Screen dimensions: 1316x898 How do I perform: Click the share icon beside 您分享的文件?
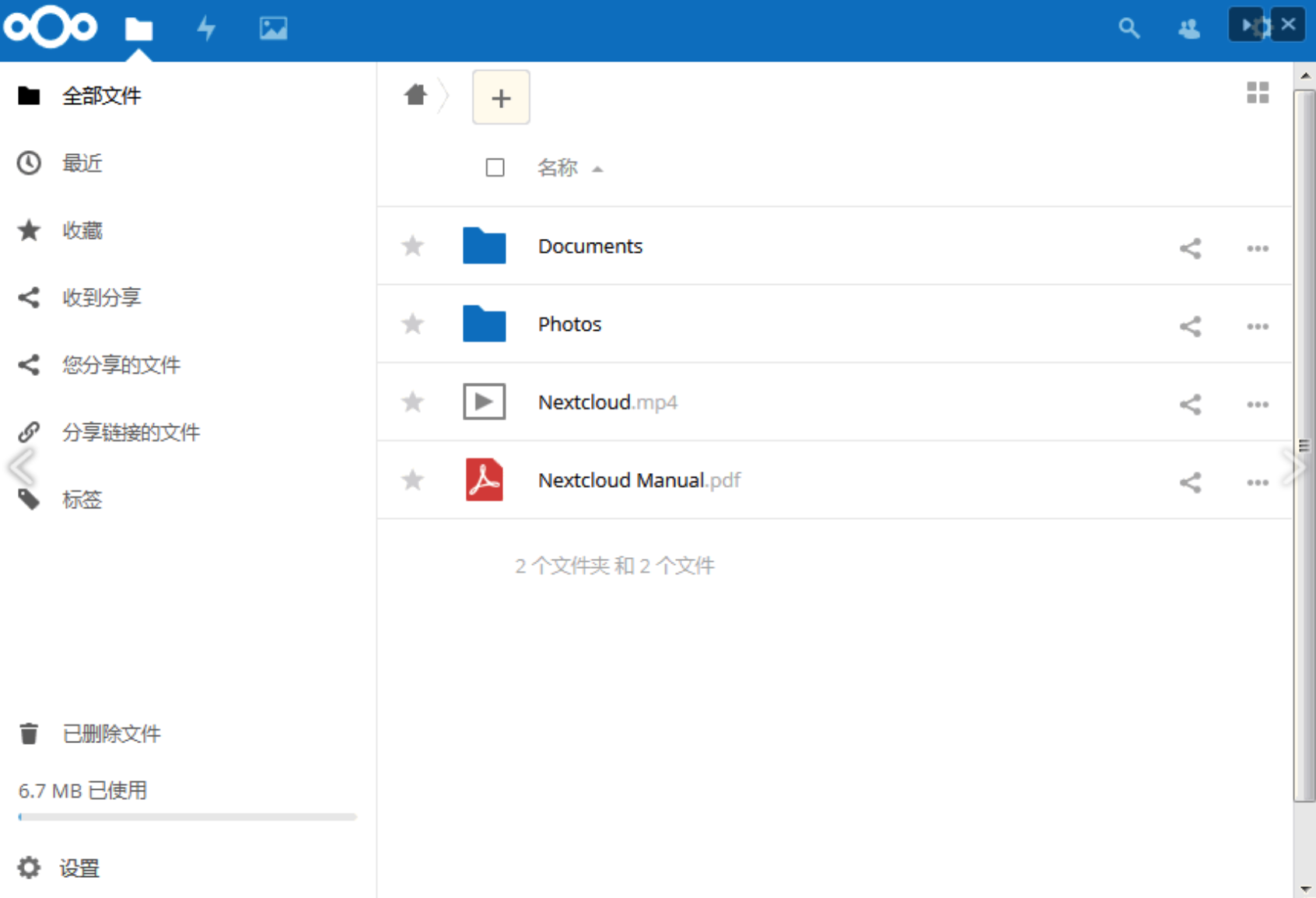coord(29,365)
